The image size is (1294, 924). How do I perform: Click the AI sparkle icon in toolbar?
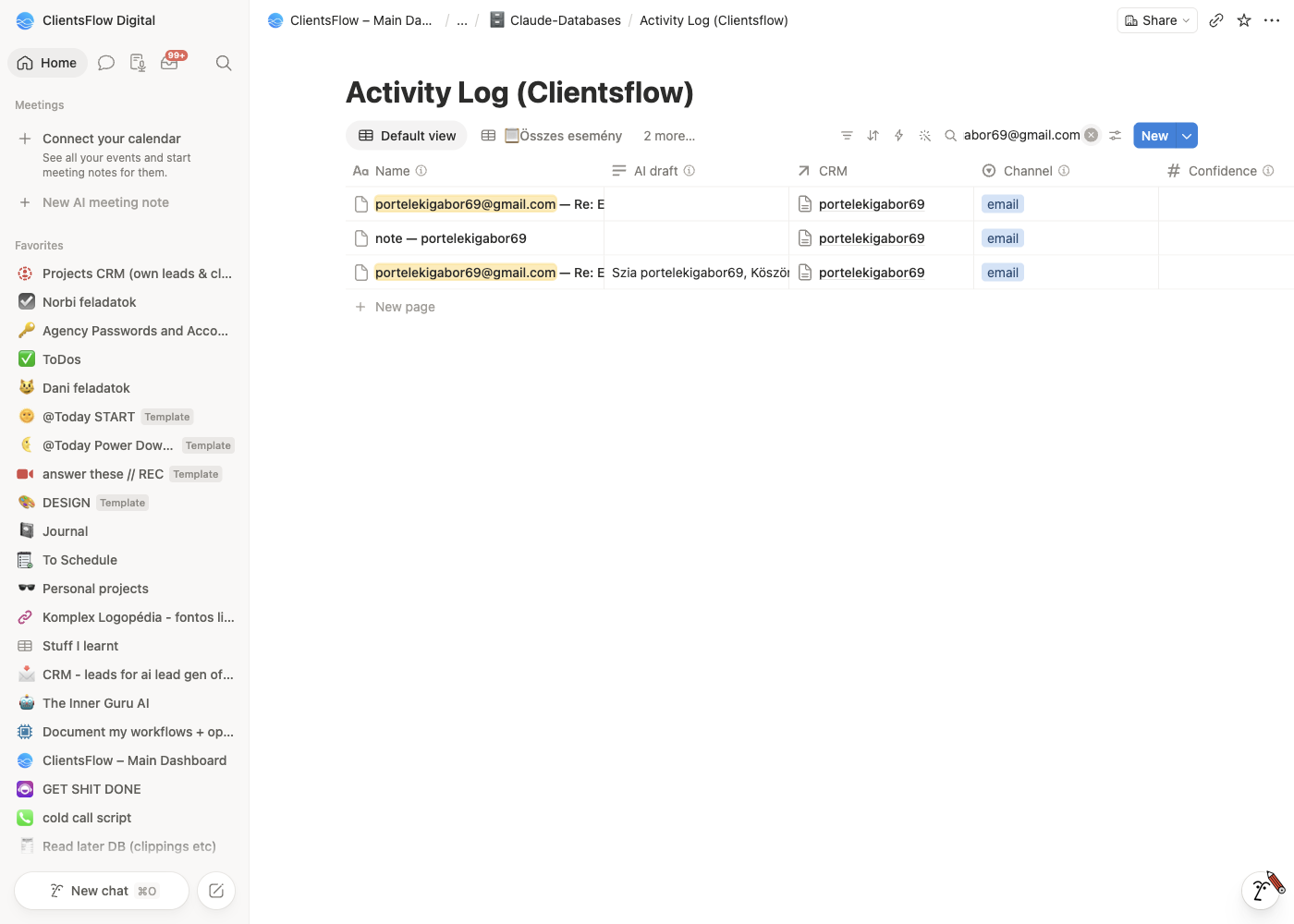coord(924,136)
